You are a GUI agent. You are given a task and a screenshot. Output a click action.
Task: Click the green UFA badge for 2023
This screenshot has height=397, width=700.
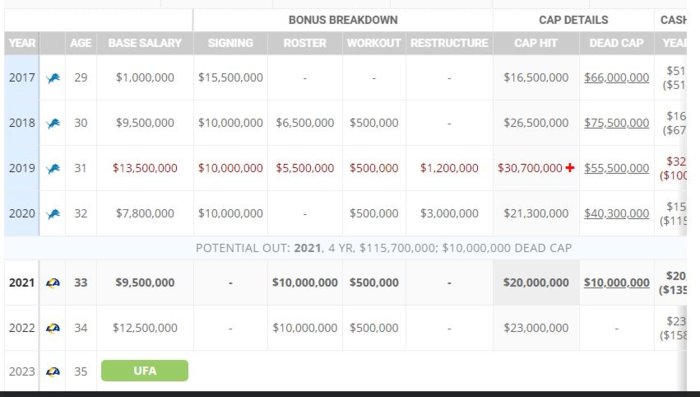pyautogui.click(x=145, y=371)
